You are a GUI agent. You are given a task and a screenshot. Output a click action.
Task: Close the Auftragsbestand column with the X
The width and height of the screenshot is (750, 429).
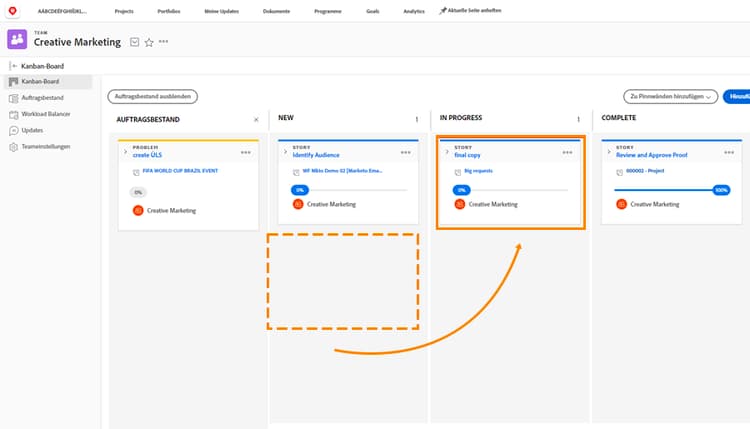pos(255,119)
